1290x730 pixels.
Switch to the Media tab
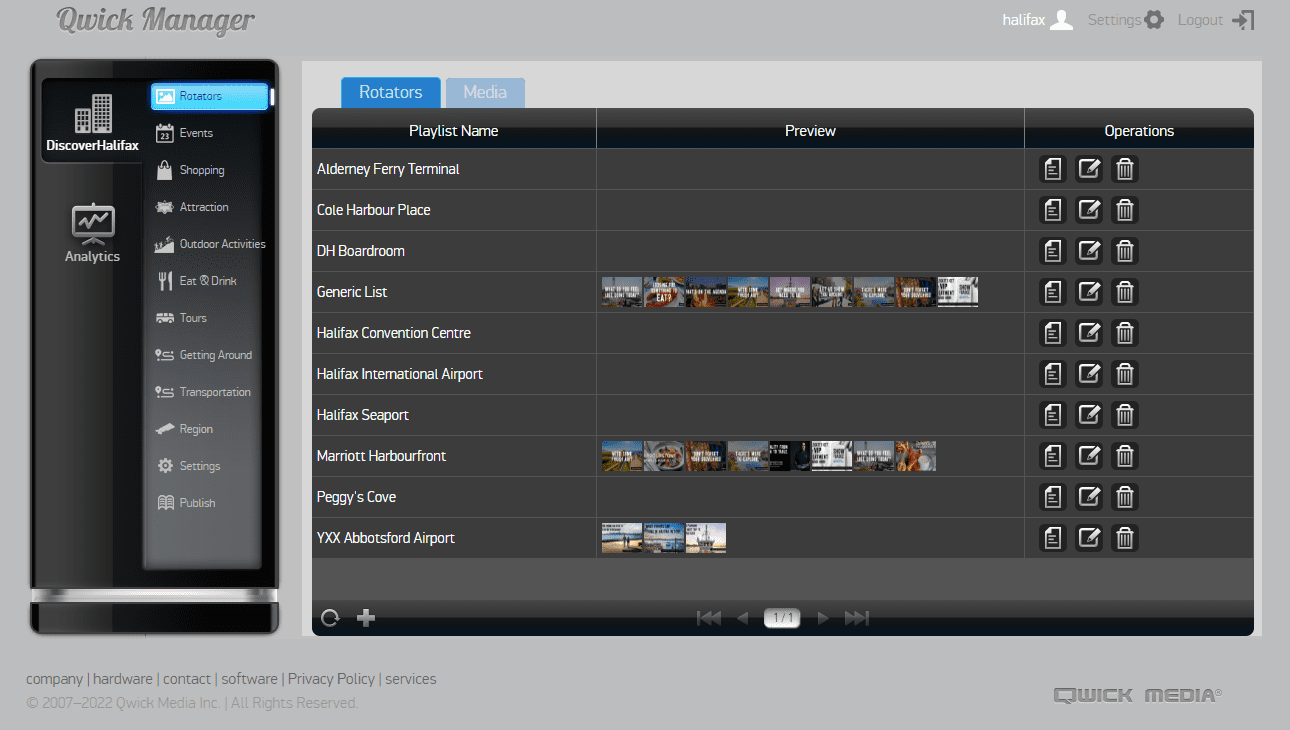[485, 92]
